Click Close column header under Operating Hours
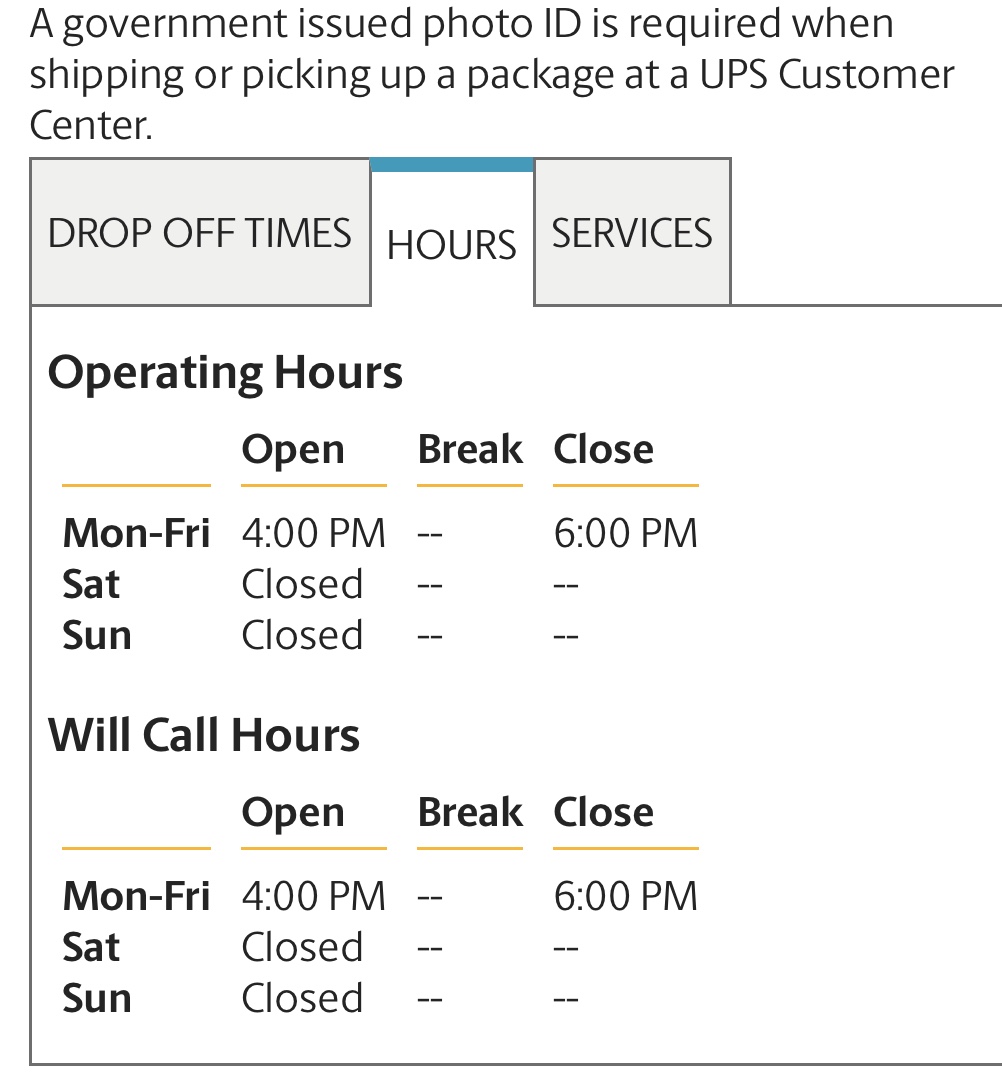This screenshot has height=1083, width=1002. (603, 449)
